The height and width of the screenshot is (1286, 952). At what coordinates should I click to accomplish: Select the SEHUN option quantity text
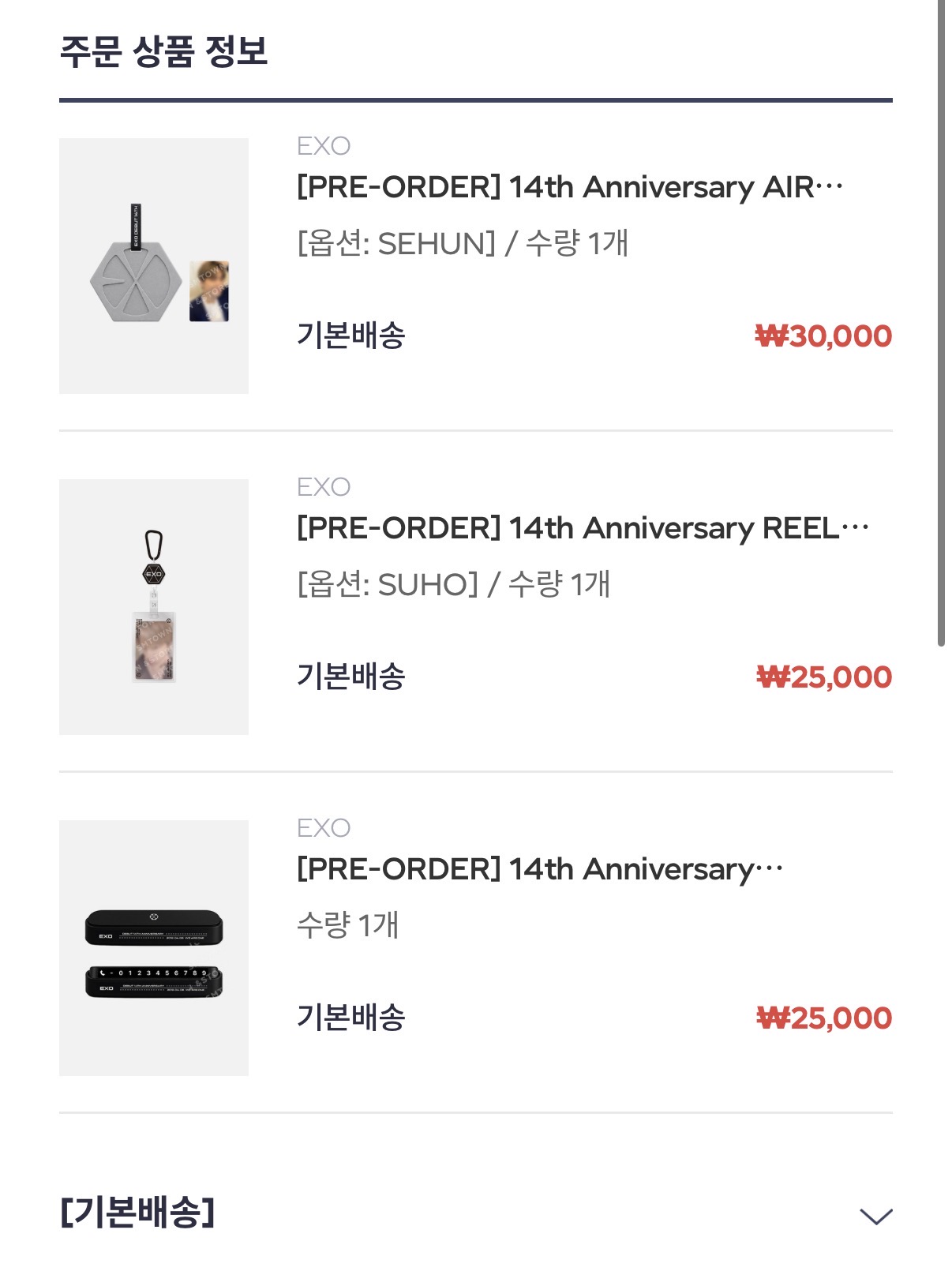point(463,244)
